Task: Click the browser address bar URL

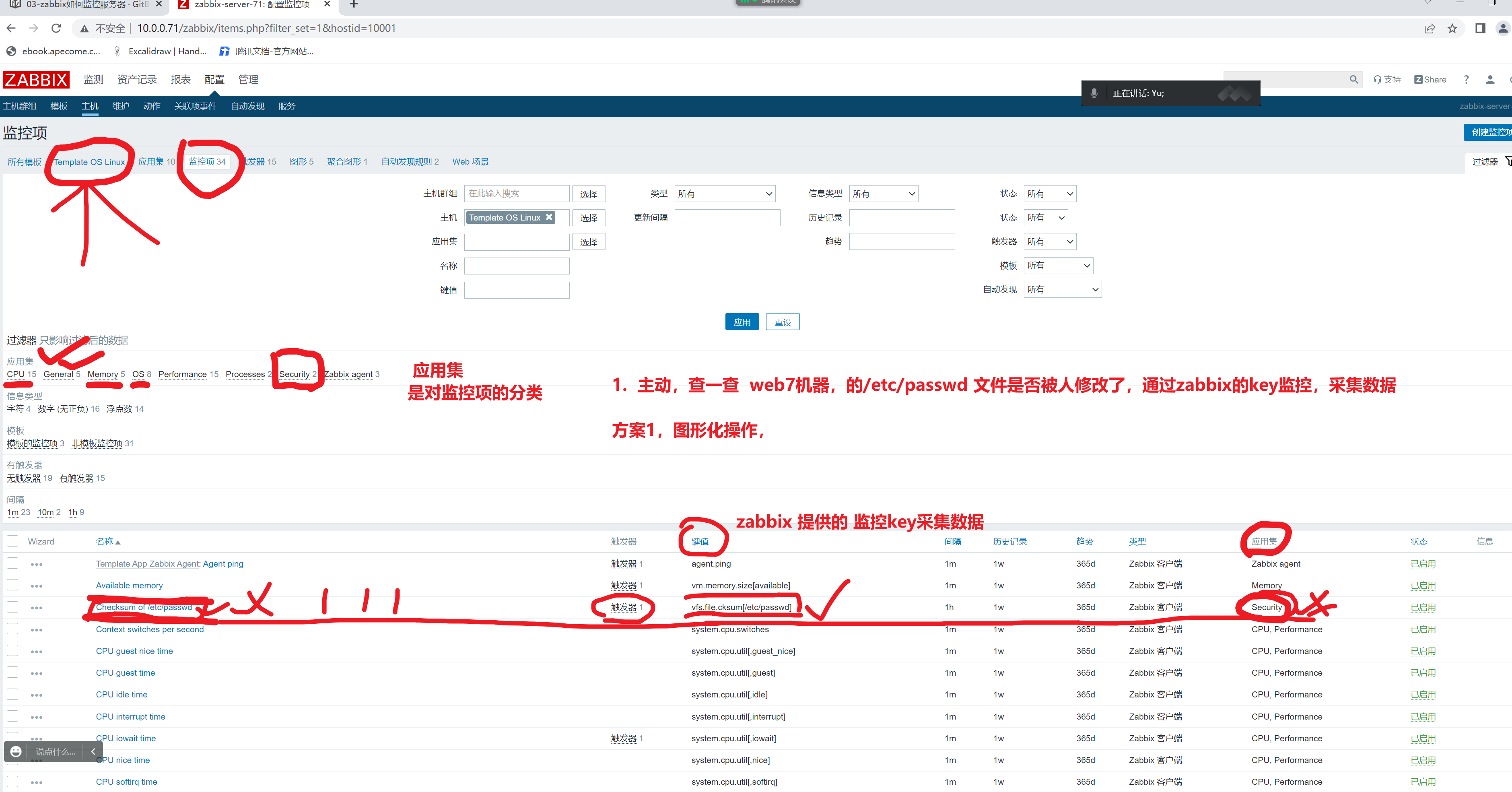Action: [x=266, y=28]
